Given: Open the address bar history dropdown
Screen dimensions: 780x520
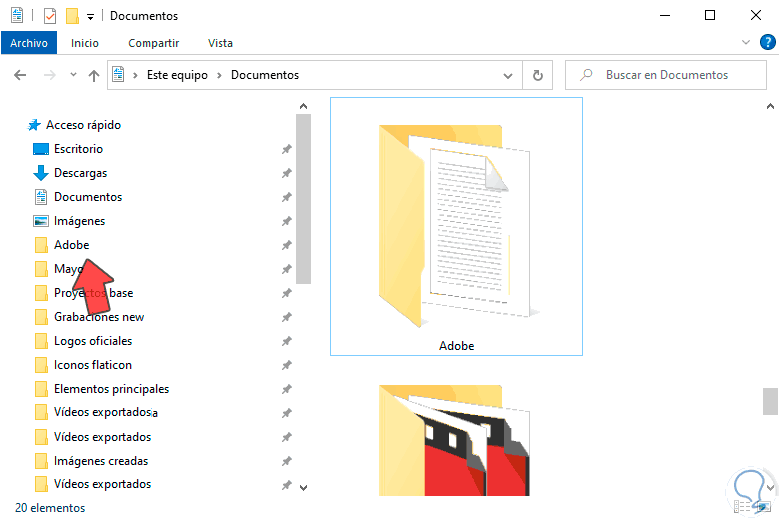Looking at the screenshot, I should (507, 76).
